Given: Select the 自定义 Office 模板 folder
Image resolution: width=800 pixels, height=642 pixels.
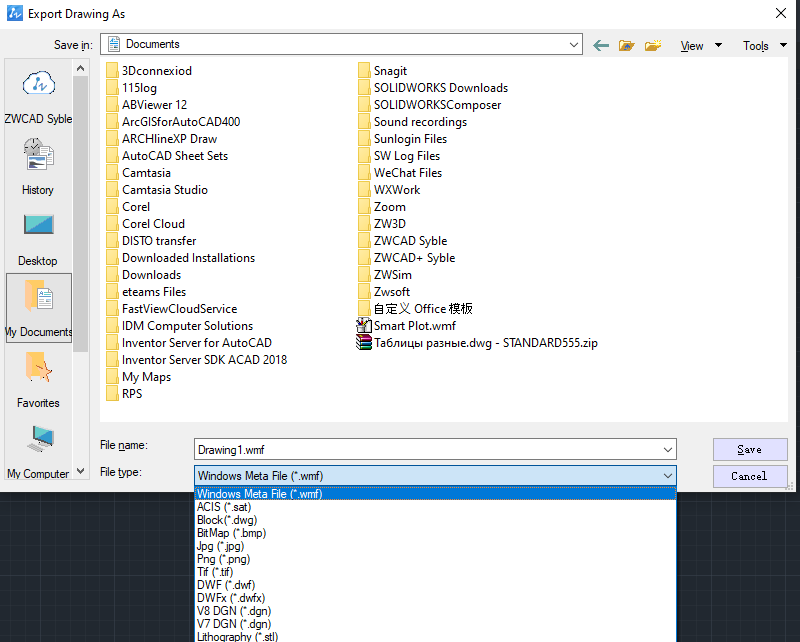Looking at the screenshot, I should pos(416,309).
